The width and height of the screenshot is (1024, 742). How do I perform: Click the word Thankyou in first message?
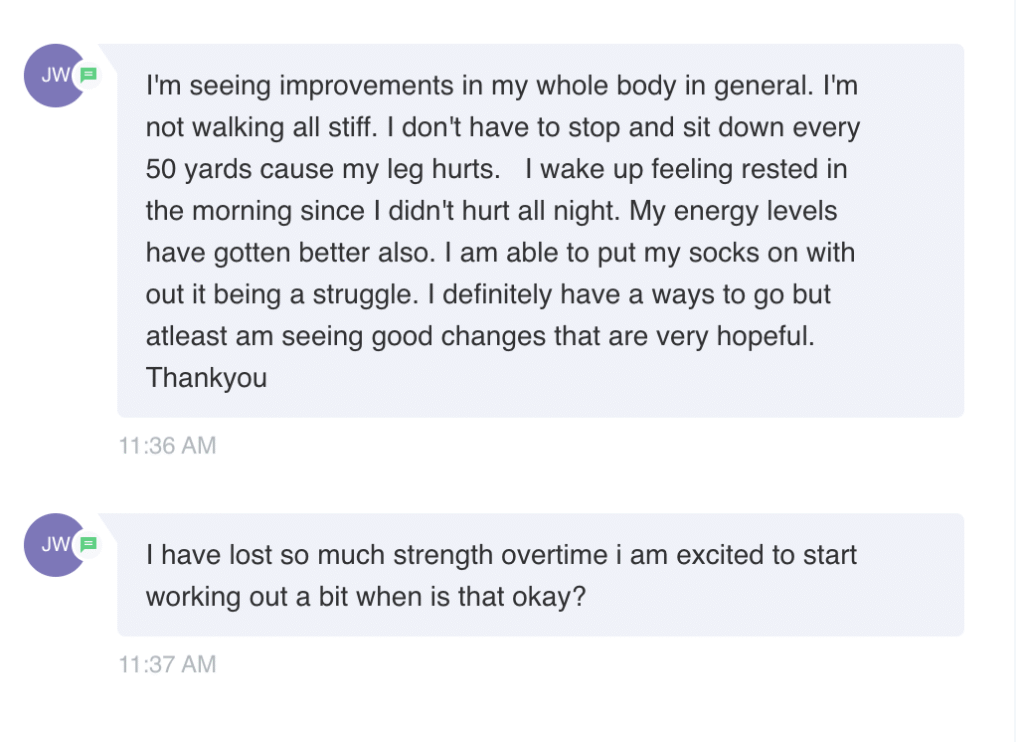[x=206, y=378]
